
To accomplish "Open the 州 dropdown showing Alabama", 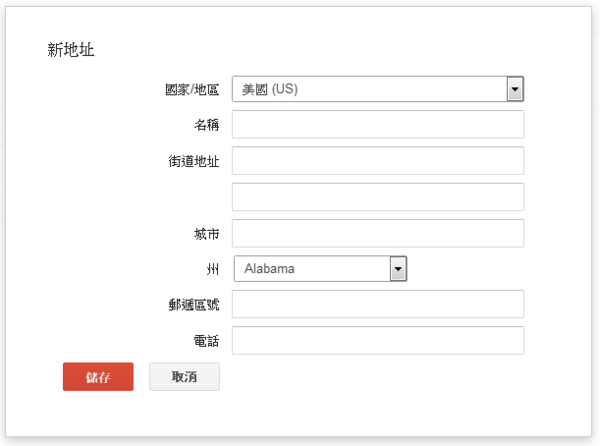I will point(311,268).
